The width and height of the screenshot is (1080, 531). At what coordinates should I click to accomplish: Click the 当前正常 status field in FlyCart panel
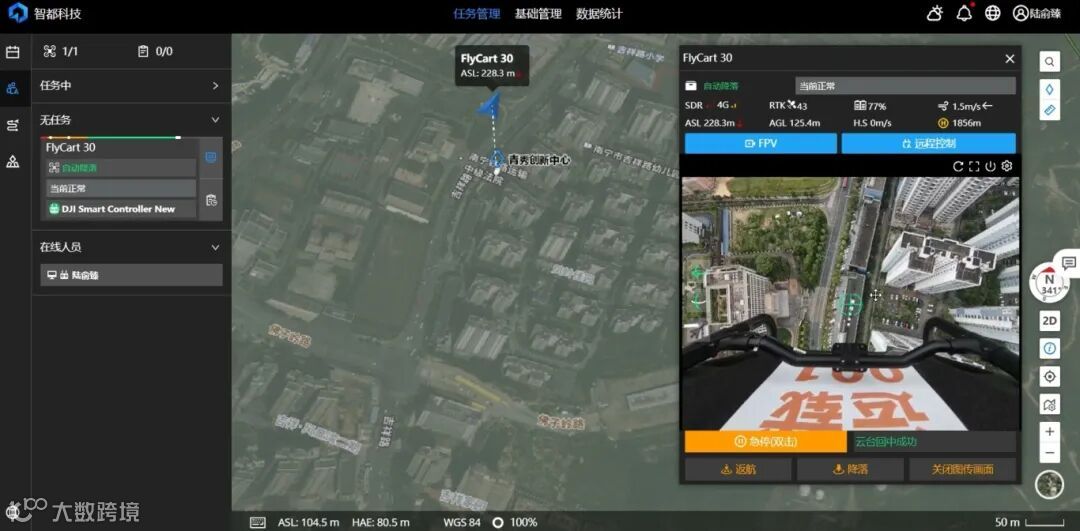click(x=905, y=86)
